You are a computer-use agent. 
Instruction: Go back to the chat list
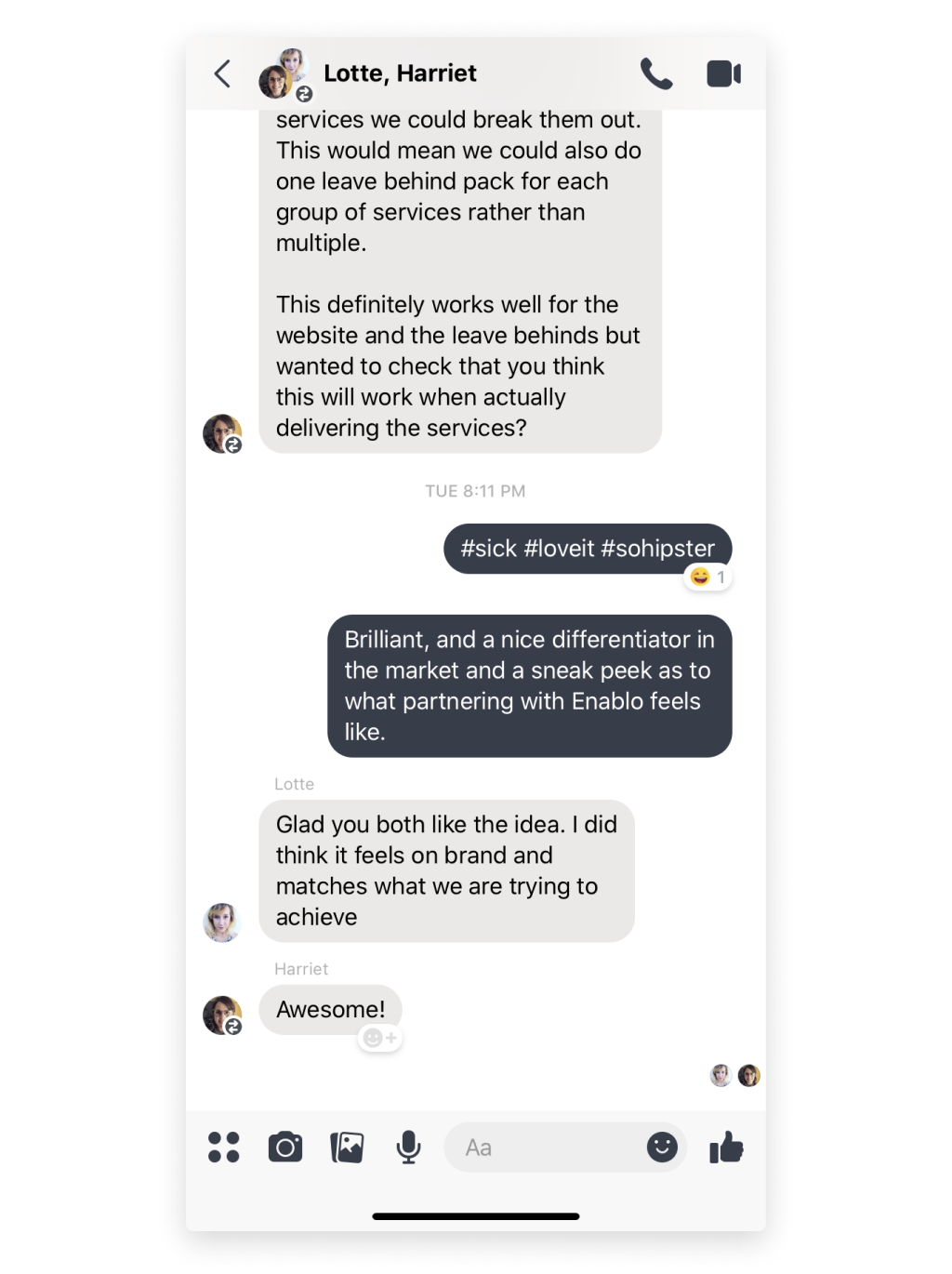tap(221, 73)
